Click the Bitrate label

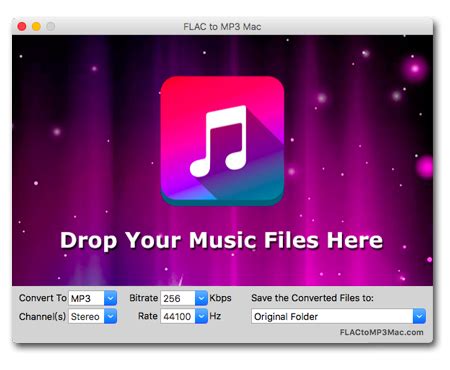tap(144, 298)
